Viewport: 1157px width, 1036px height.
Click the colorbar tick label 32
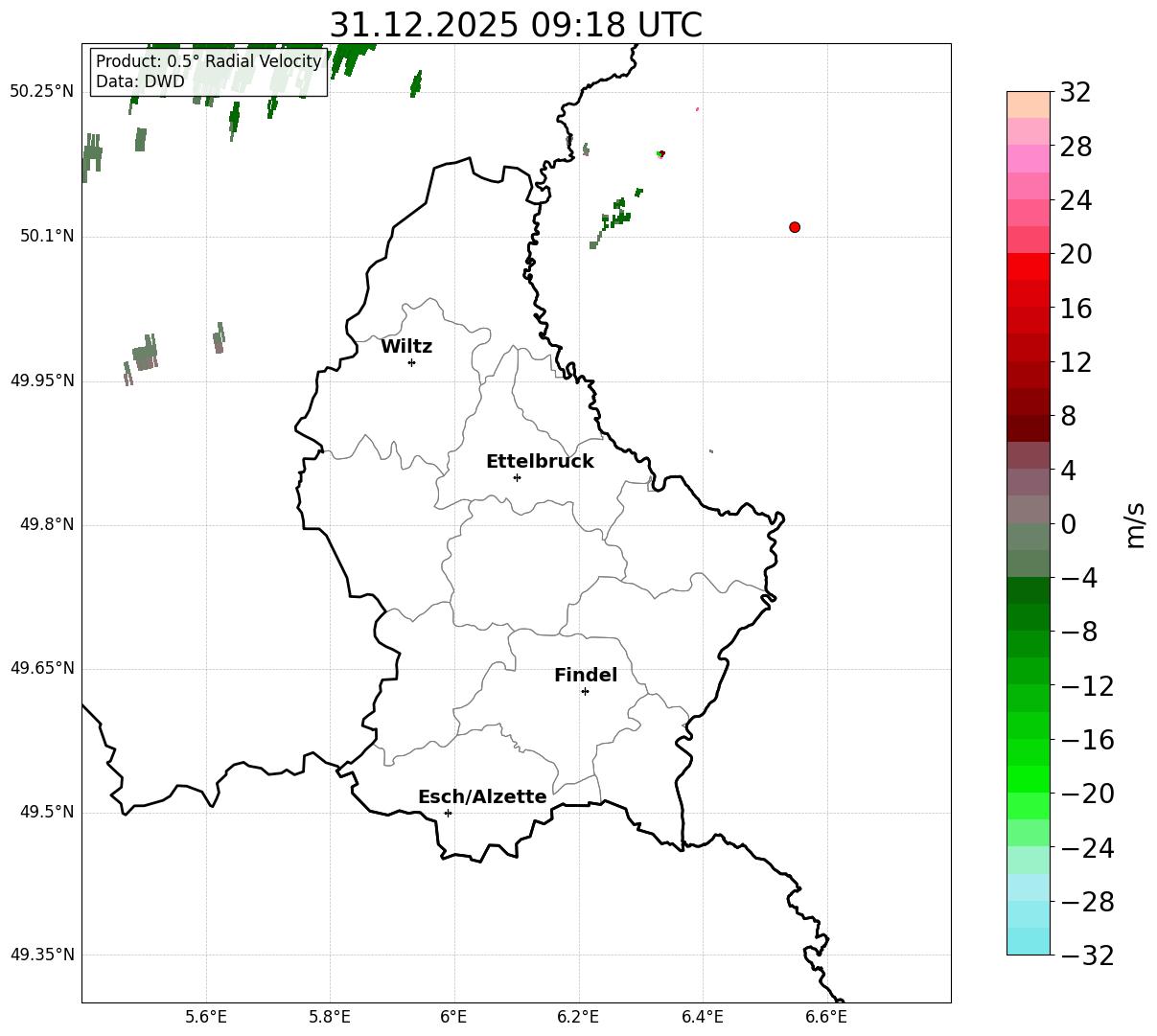[x=1076, y=93]
